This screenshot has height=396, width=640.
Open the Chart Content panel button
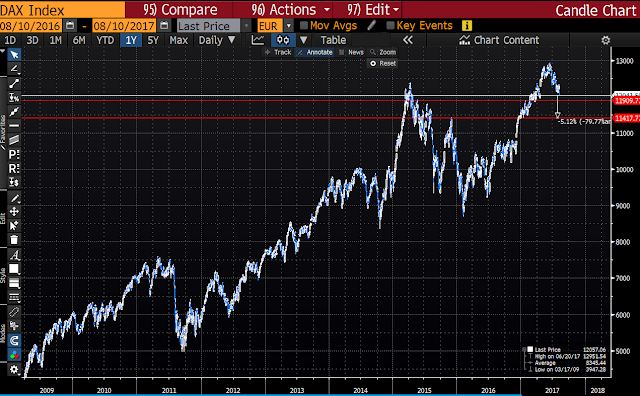498,40
